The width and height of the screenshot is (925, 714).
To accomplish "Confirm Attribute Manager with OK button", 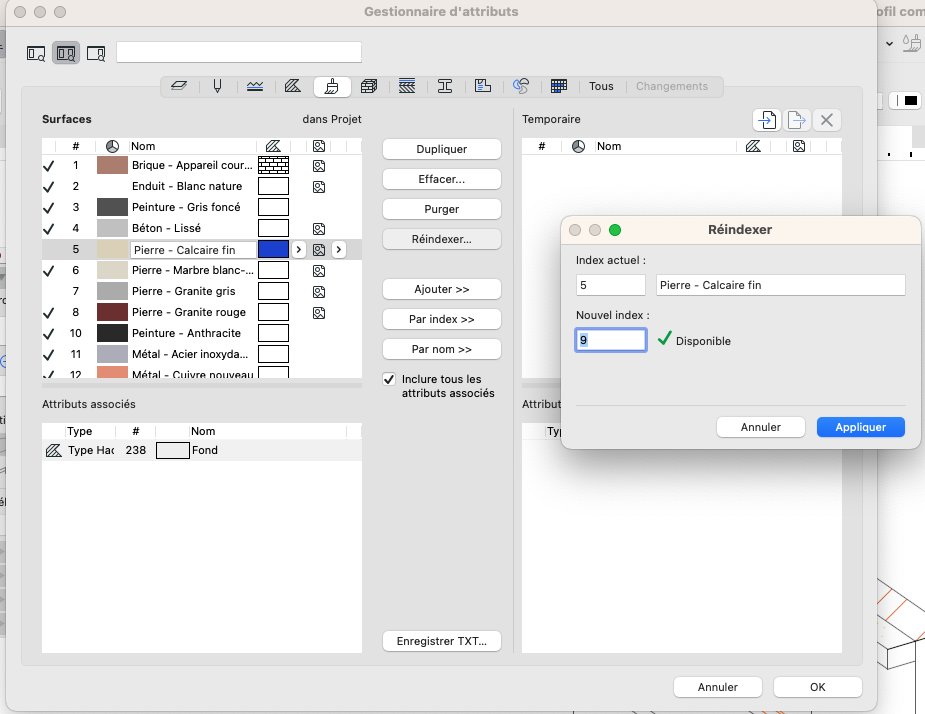I will click(818, 687).
